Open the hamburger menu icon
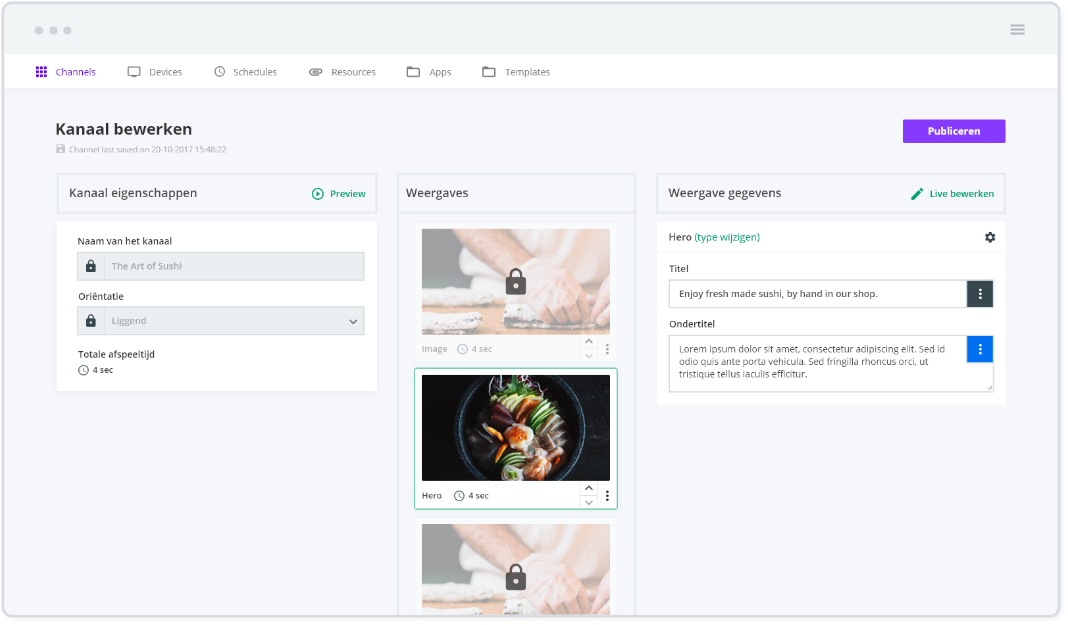The image size is (1068, 625). [x=1017, y=30]
